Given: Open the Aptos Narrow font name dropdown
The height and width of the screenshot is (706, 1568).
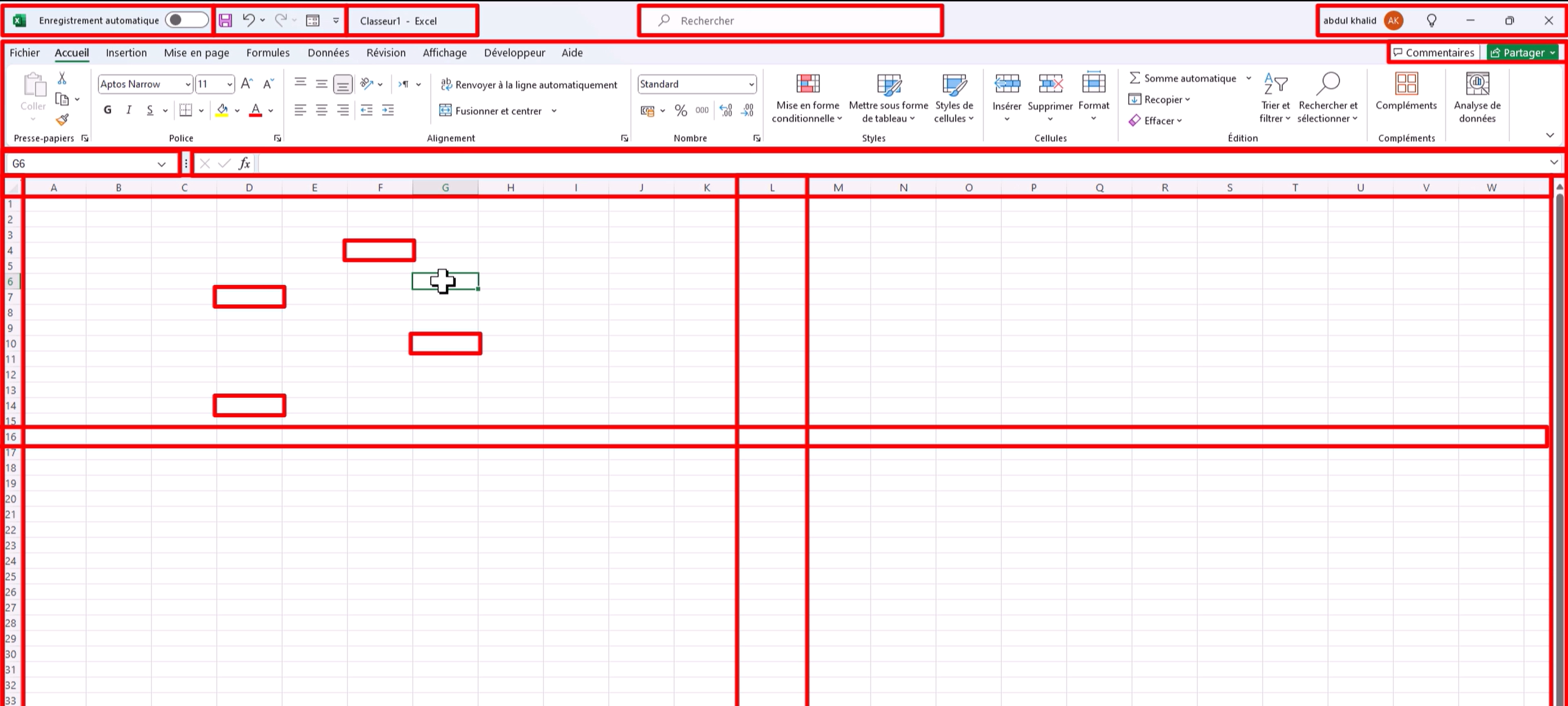Looking at the screenshot, I should tap(187, 84).
